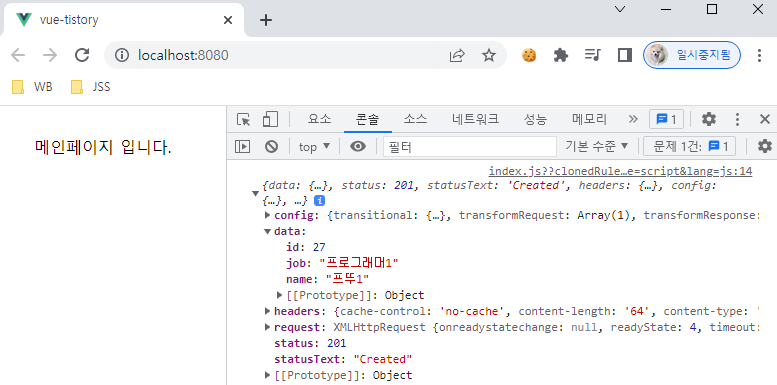Expand the Prototype under data

point(280,295)
